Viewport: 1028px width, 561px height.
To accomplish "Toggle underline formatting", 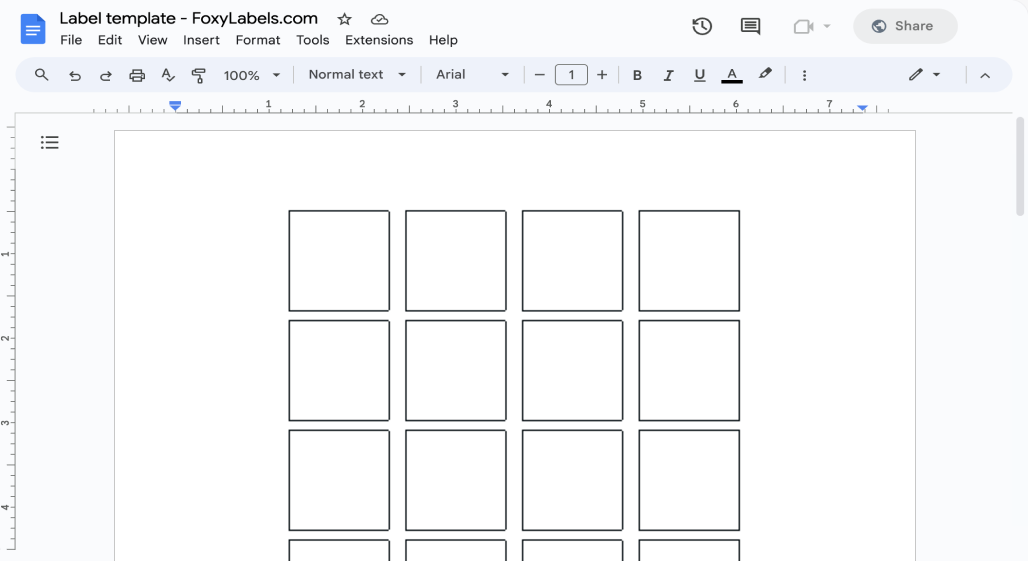I will point(700,75).
